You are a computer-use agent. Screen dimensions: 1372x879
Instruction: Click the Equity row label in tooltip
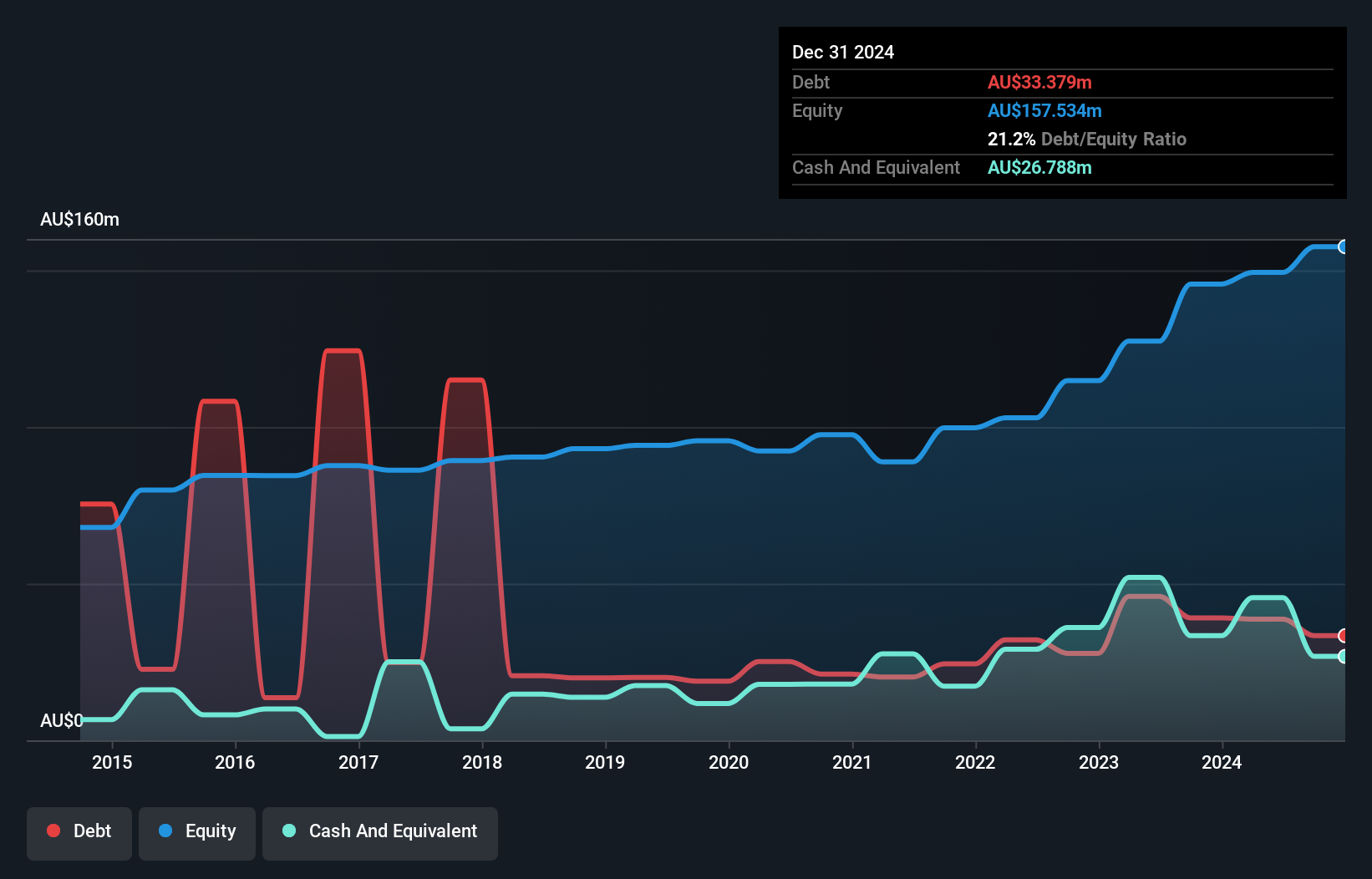point(817,110)
